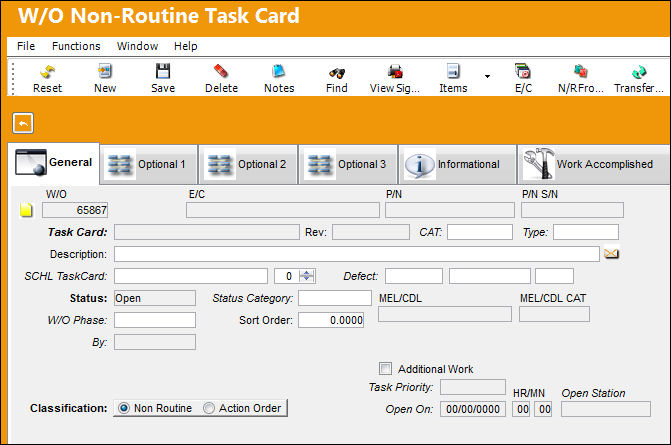Click the back arrow button
The height and width of the screenshot is (445, 671).
pyautogui.click(x=23, y=124)
